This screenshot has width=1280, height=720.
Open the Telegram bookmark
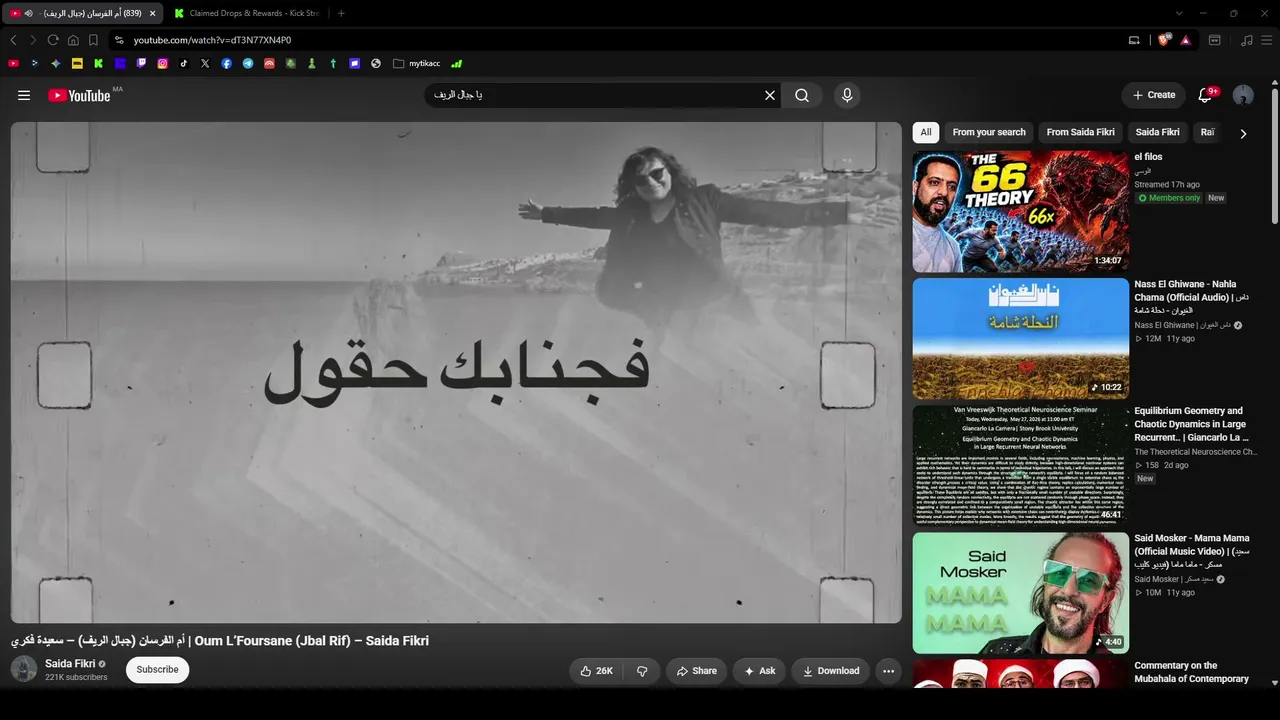(x=248, y=63)
